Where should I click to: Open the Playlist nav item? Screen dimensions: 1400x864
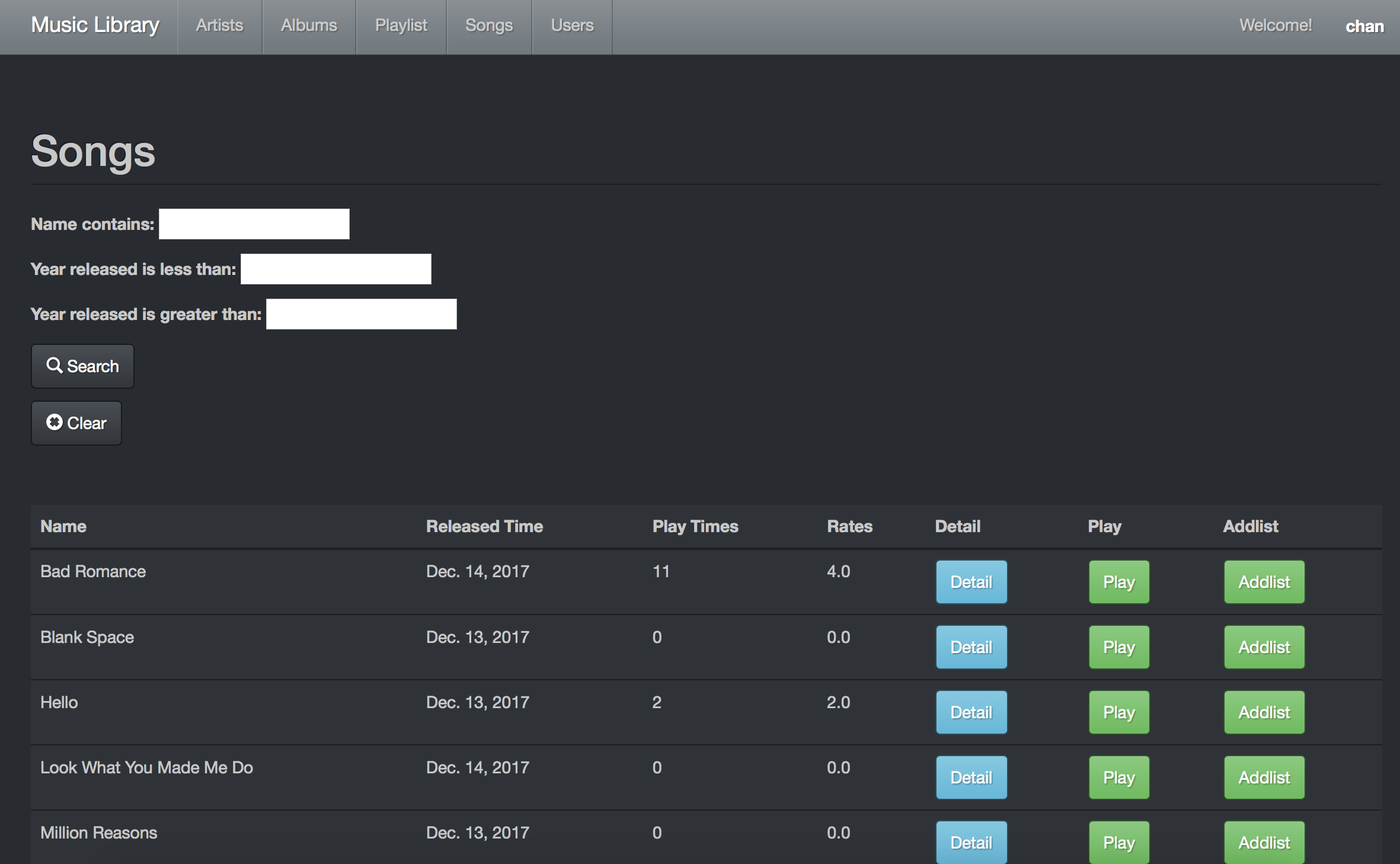click(x=401, y=25)
